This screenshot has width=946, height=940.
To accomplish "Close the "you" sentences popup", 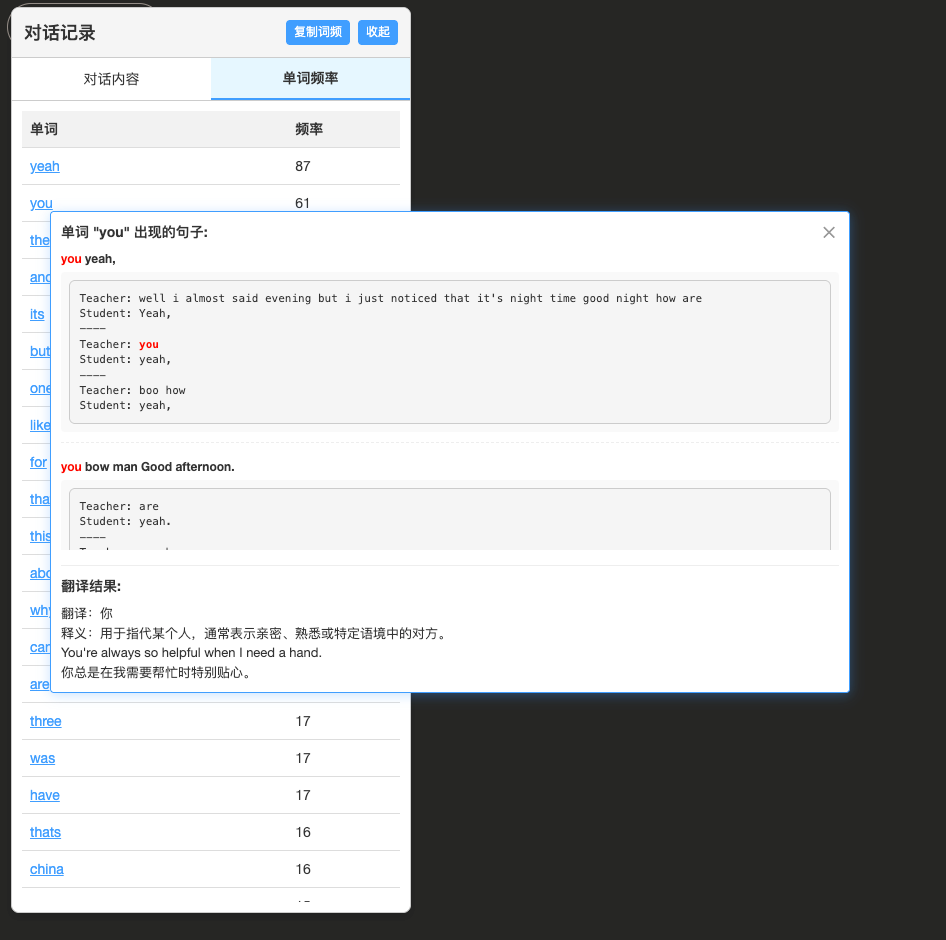I will click(x=828, y=233).
